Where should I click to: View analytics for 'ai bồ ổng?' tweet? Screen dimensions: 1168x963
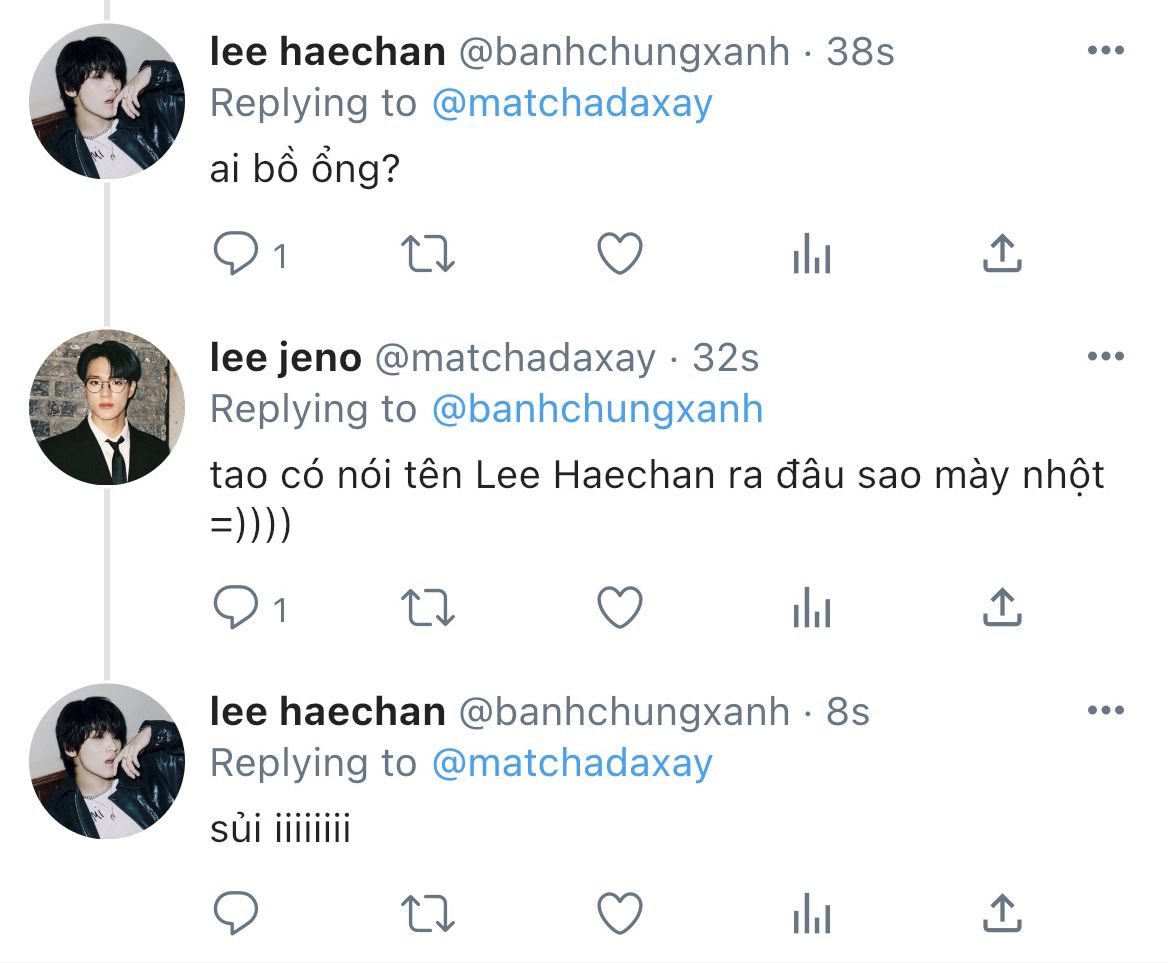click(x=811, y=255)
